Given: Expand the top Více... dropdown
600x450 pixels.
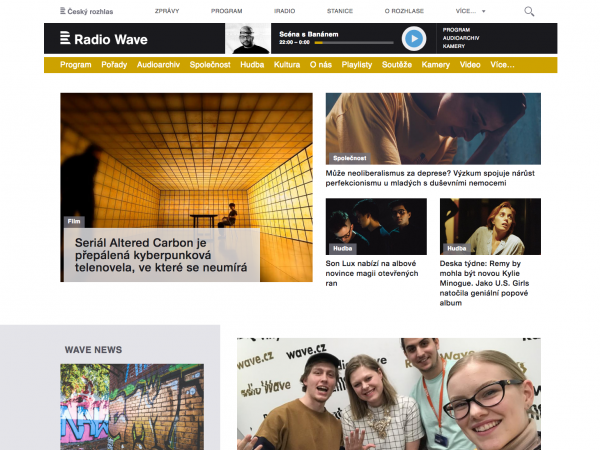Looking at the screenshot, I should (470, 11).
